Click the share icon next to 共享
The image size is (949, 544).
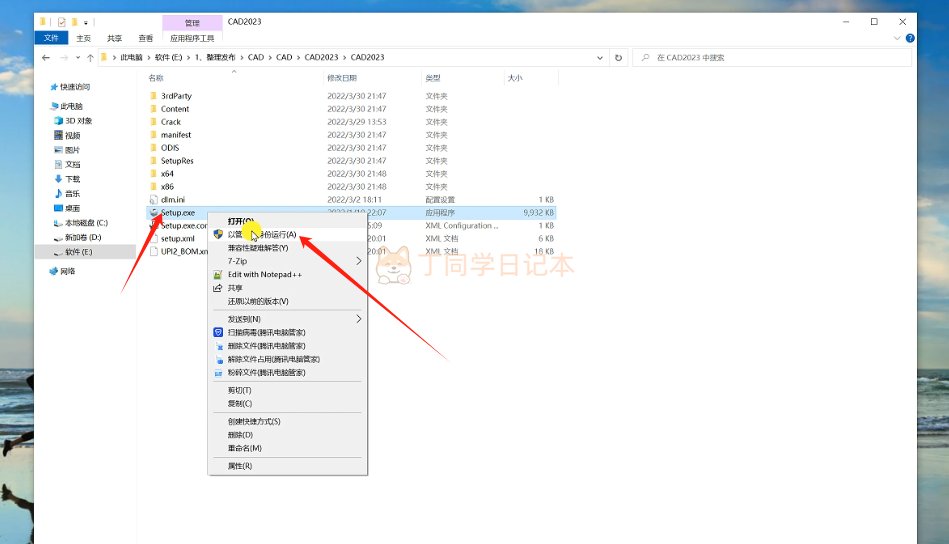[x=218, y=288]
